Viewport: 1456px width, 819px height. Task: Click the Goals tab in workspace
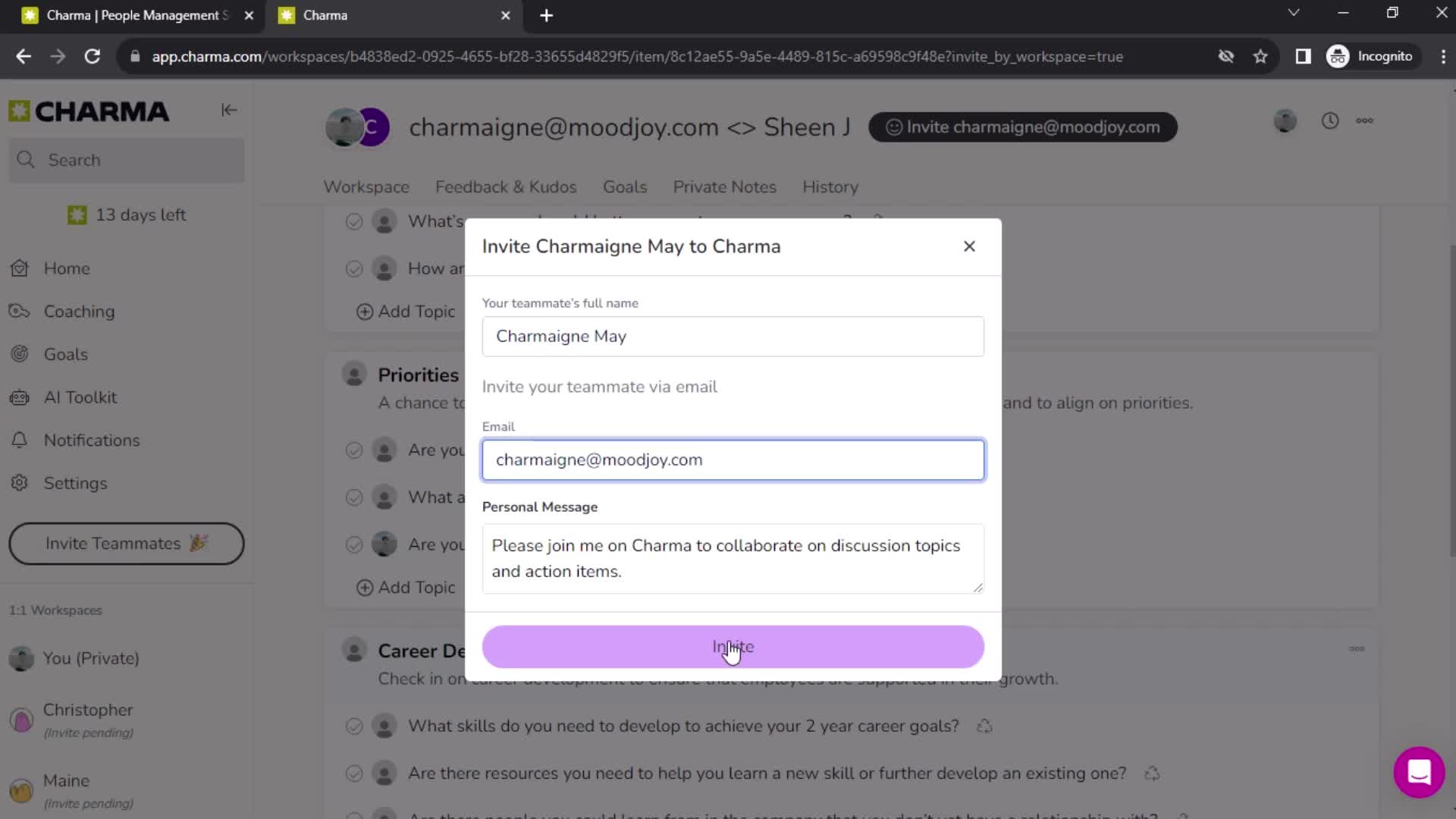point(623,186)
